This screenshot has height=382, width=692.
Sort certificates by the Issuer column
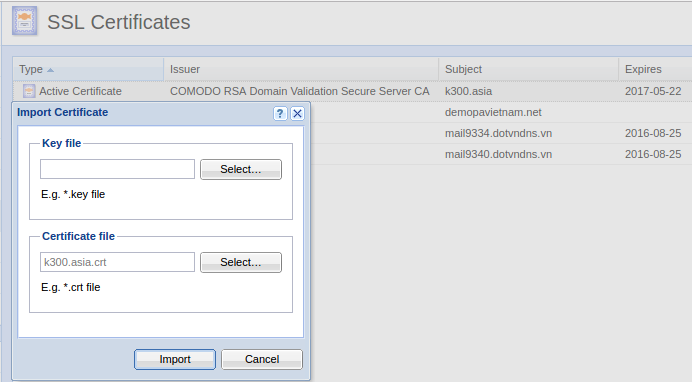pos(301,69)
